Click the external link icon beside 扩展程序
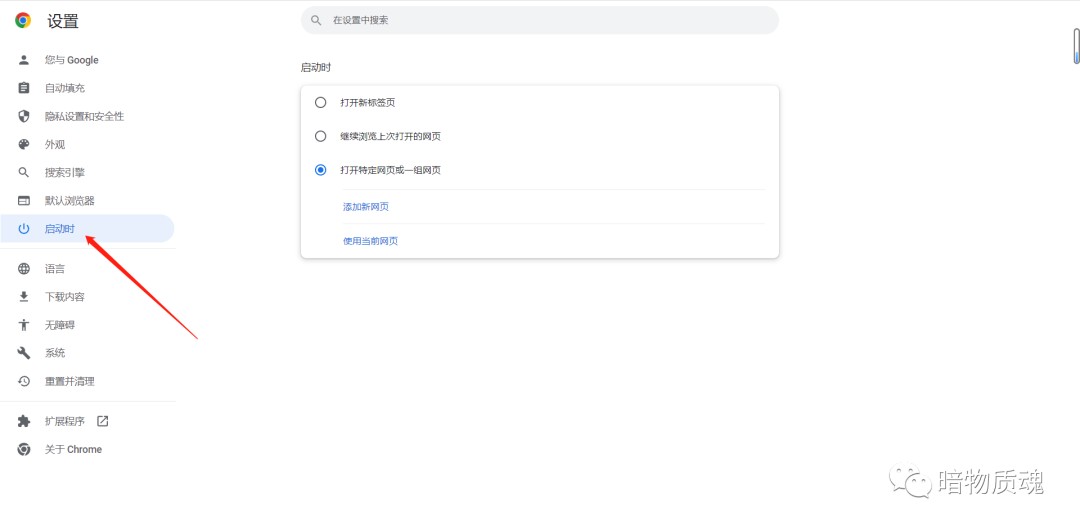The height and width of the screenshot is (530, 1080). coord(103,421)
